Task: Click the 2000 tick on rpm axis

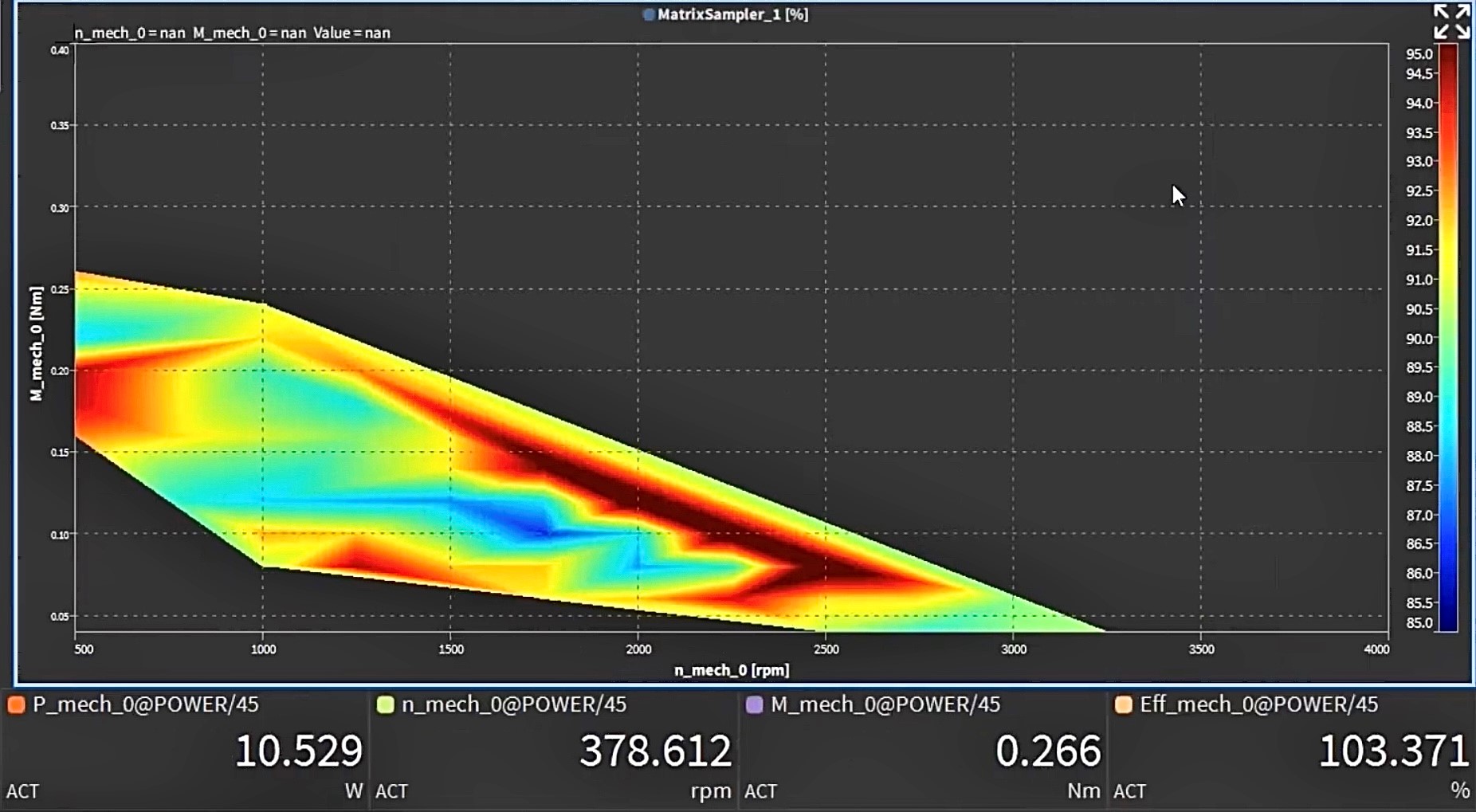Action: [x=638, y=649]
